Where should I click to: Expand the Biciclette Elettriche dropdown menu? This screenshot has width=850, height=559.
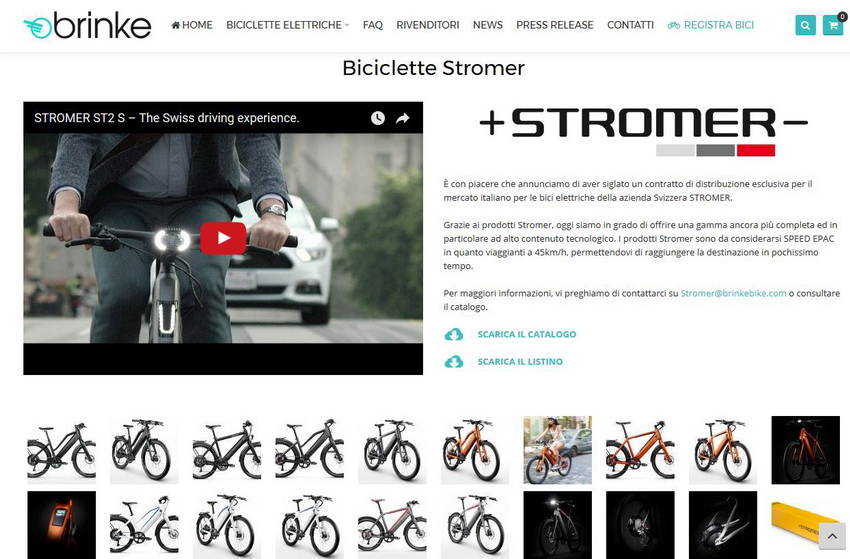(288, 25)
